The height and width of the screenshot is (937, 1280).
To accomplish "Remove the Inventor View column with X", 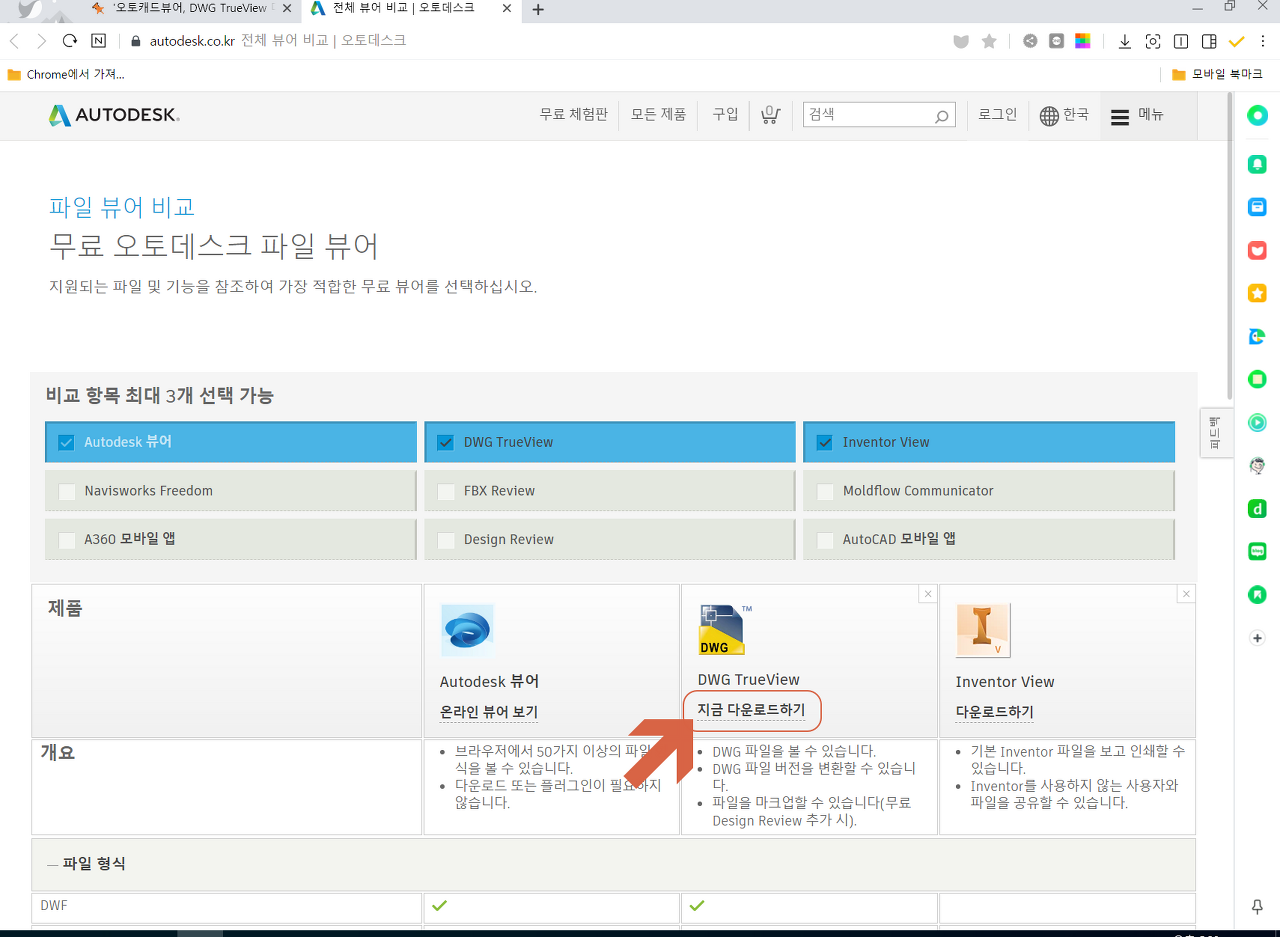I will [1186, 594].
